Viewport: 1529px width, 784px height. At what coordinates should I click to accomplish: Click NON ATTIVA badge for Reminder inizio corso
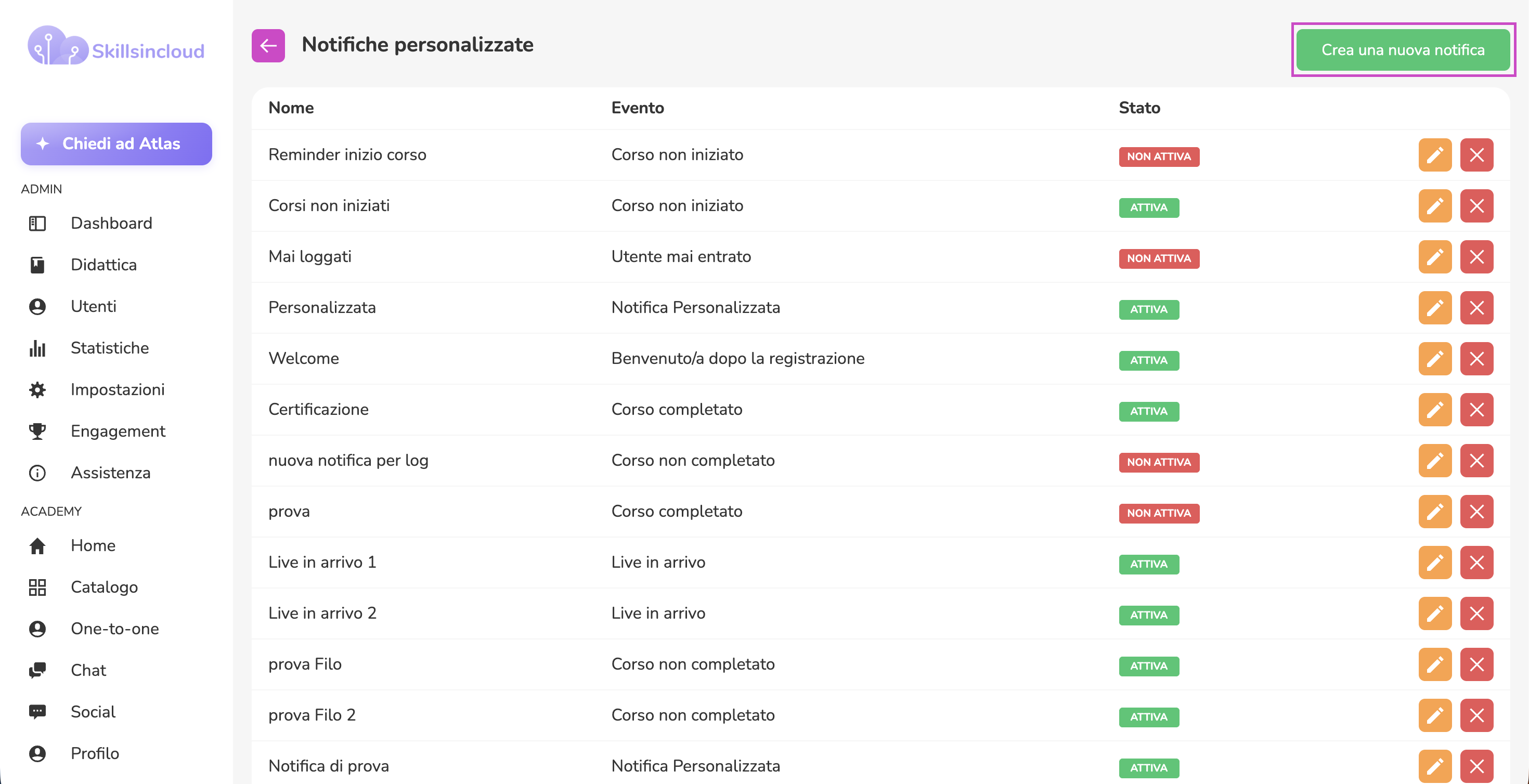[1159, 156]
